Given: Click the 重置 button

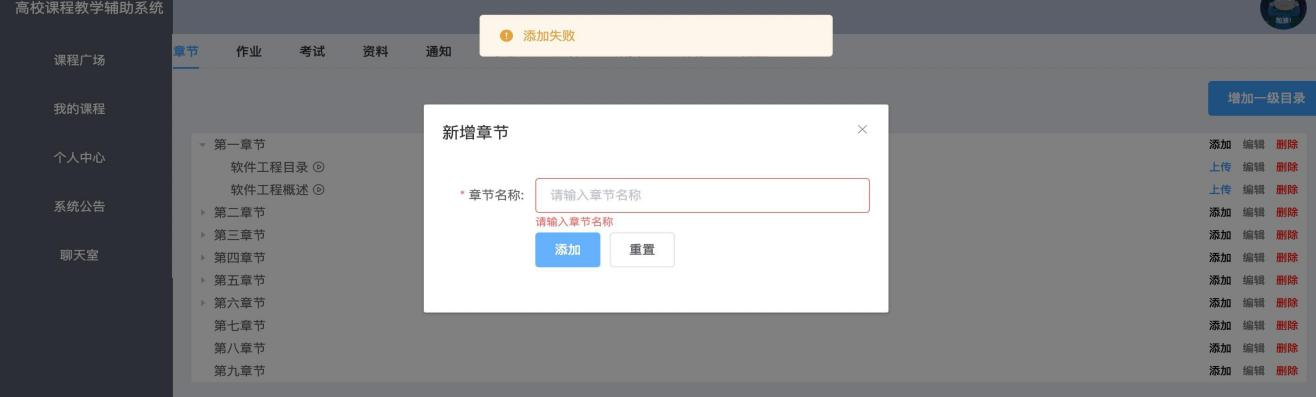Looking at the screenshot, I should point(642,250).
